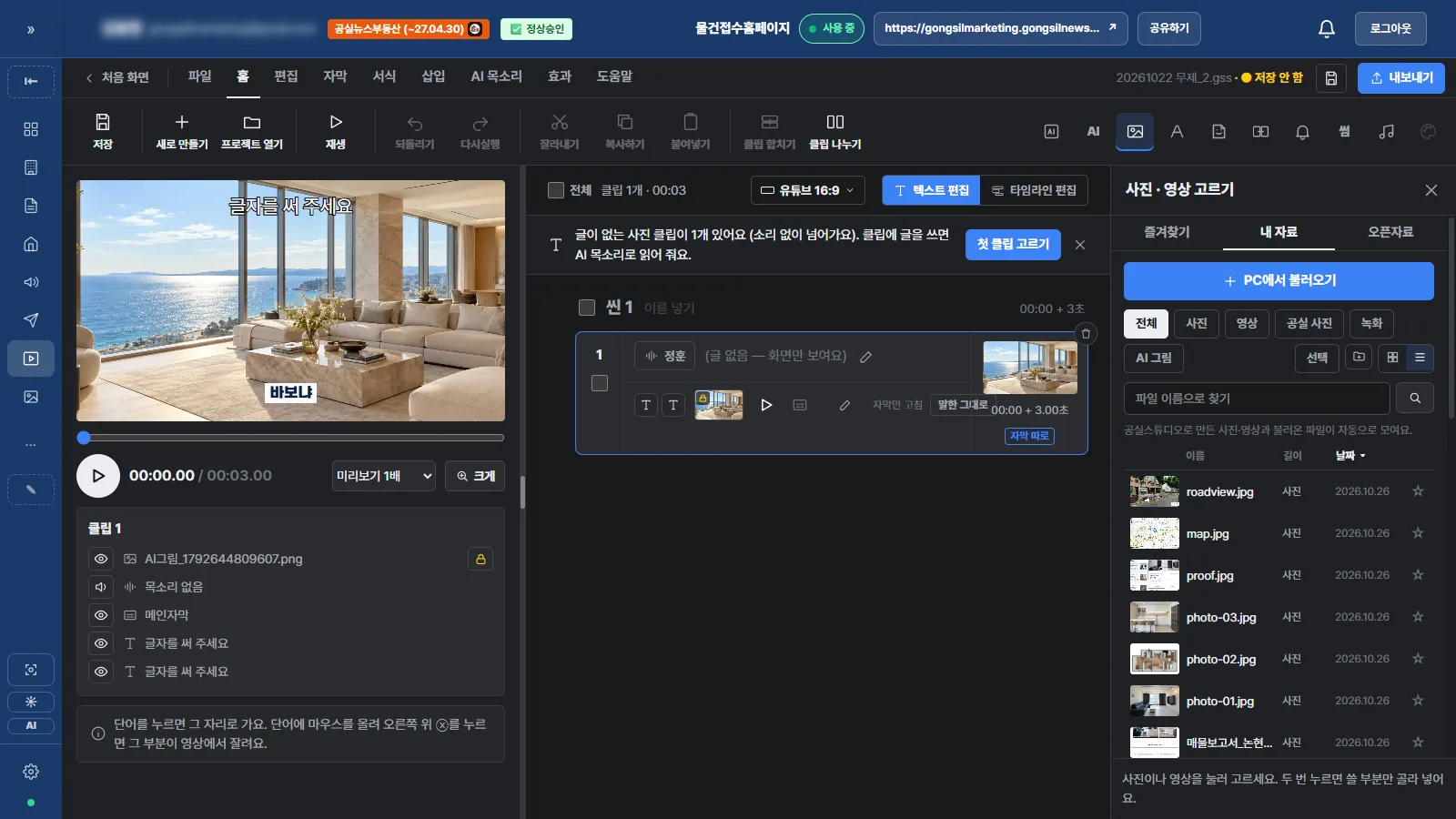Open the settings gear in left sidebar
The height and width of the screenshot is (819, 1456).
tap(31, 772)
